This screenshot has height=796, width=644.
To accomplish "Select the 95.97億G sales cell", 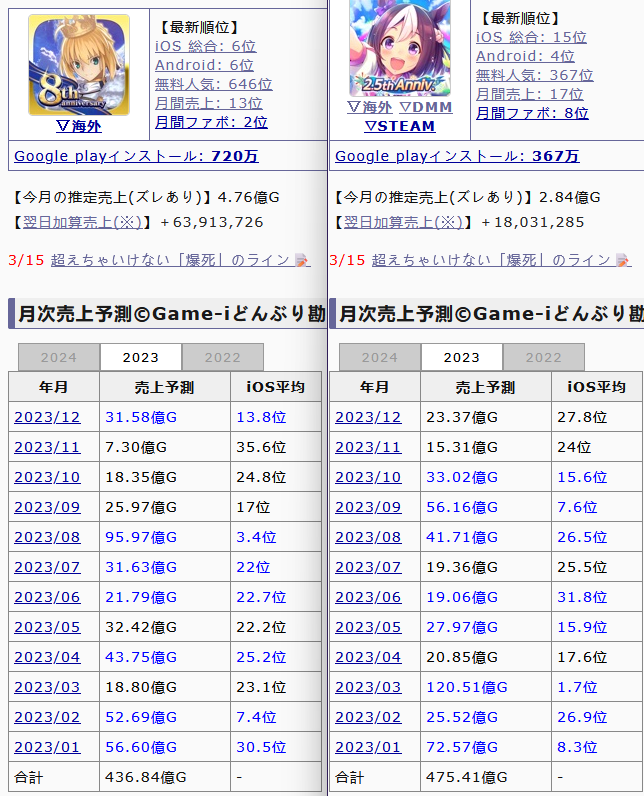I will click(x=165, y=537).
